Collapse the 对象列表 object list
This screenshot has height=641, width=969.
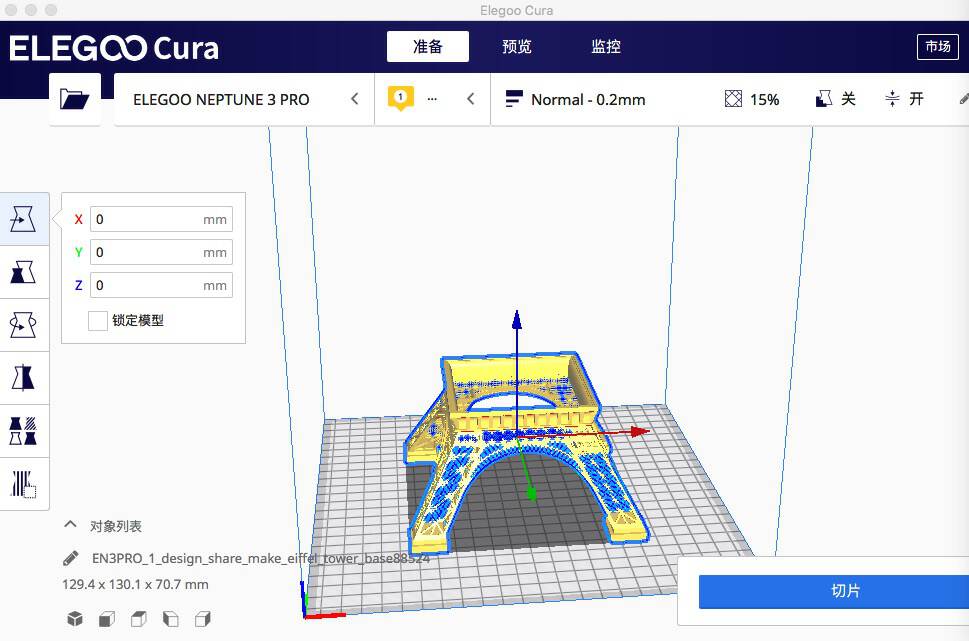pyautogui.click(x=70, y=525)
